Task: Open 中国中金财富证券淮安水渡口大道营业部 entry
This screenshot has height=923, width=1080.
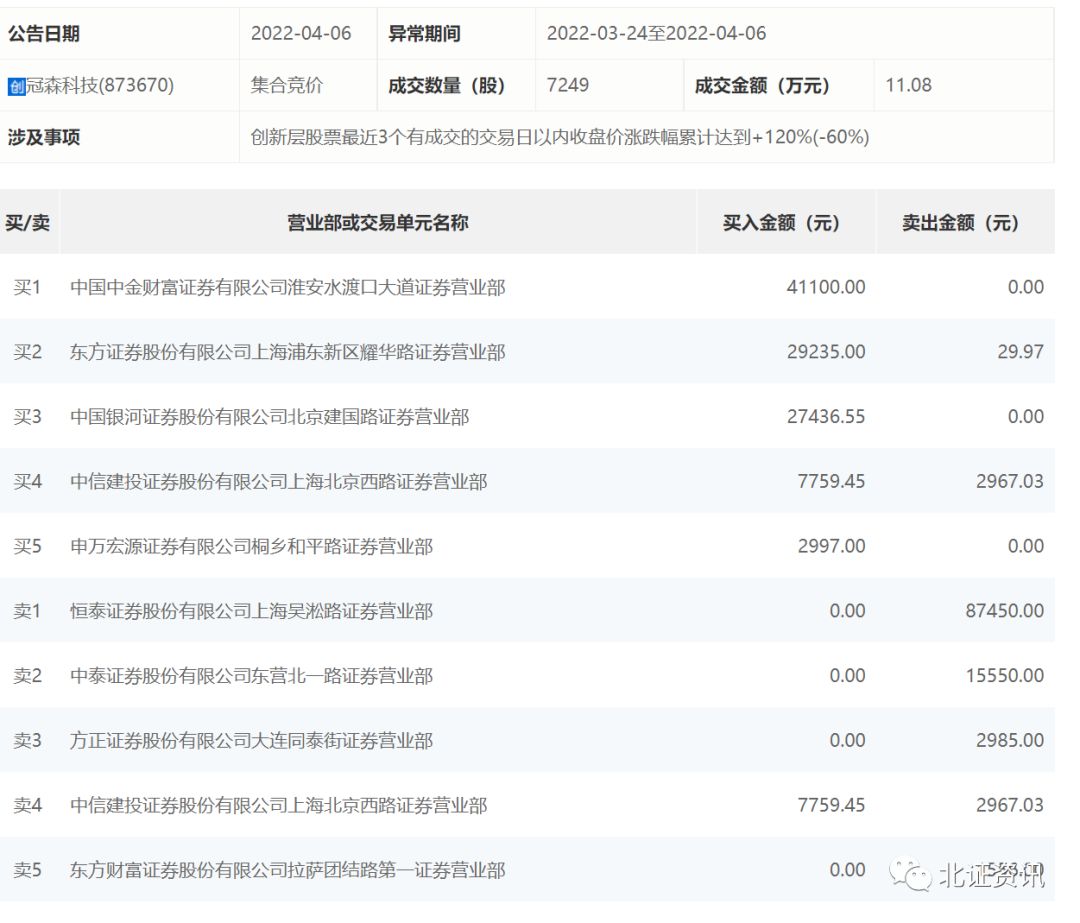Action: pos(287,288)
